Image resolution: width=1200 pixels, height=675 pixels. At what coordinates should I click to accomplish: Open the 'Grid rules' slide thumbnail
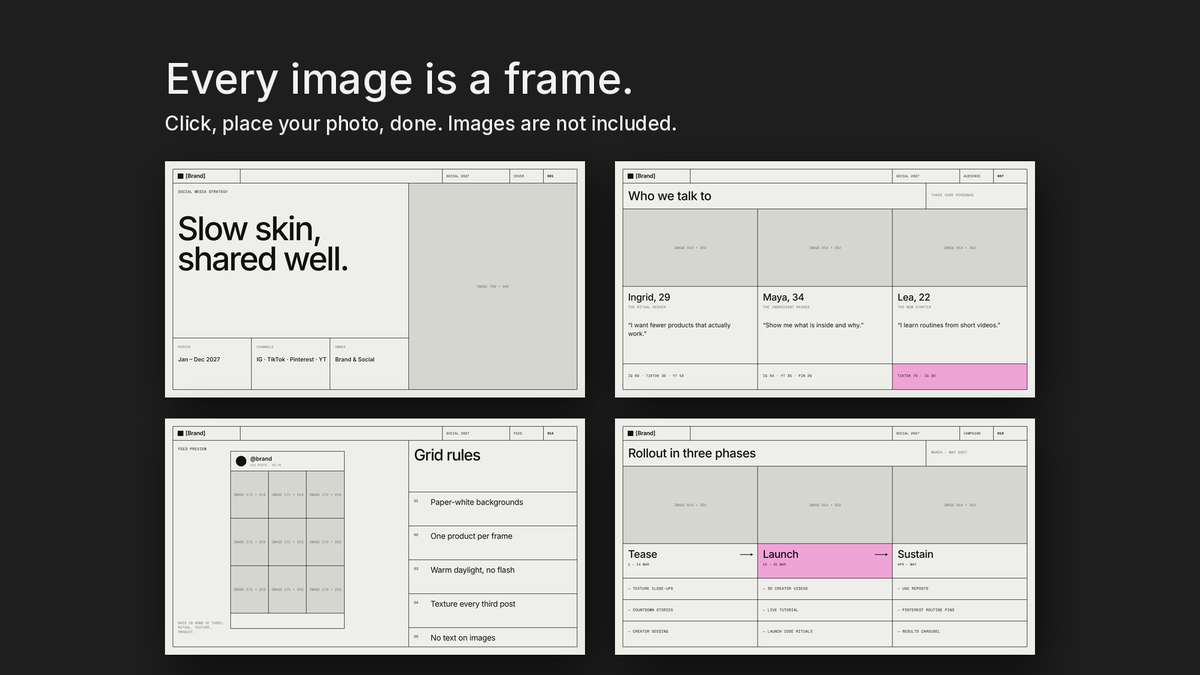375,536
